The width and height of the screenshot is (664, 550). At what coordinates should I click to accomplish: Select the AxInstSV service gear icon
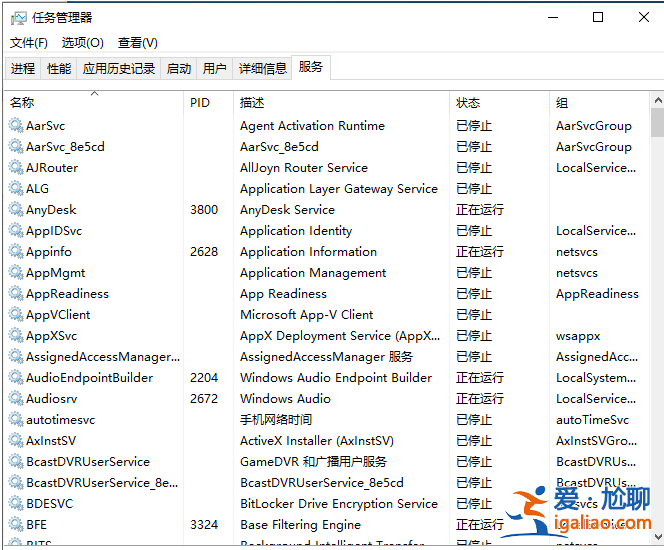click(x=16, y=440)
